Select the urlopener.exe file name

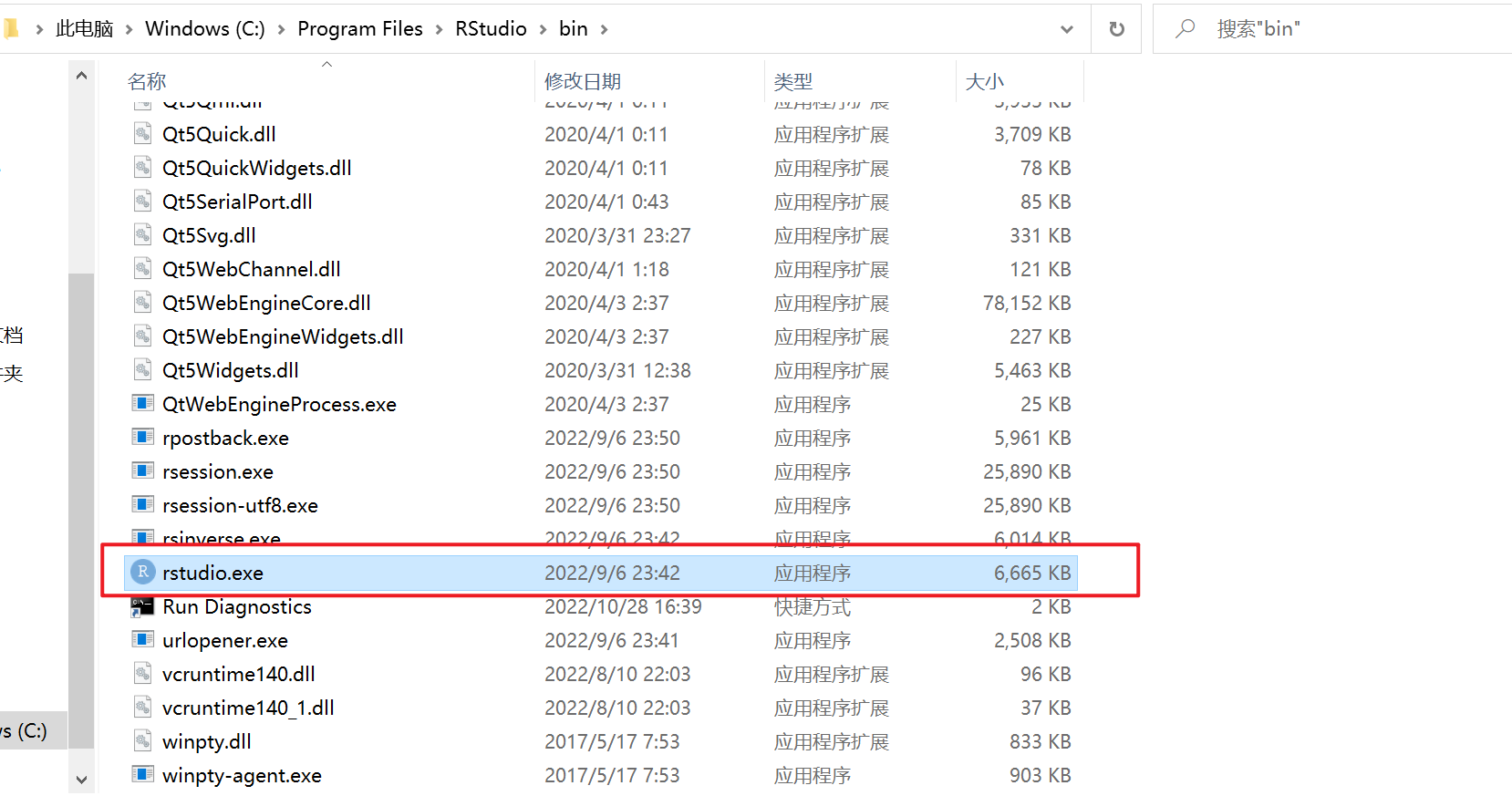pos(225,640)
